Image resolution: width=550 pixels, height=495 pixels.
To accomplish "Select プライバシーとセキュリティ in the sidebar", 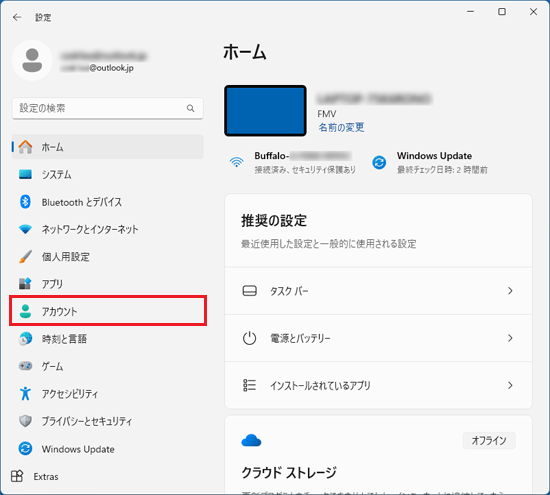I will point(108,421).
